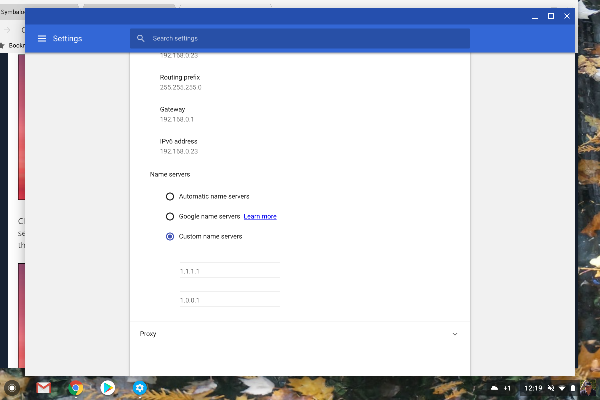Open the Settings hamburger menu
This screenshot has height=400, width=600.
click(42, 39)
